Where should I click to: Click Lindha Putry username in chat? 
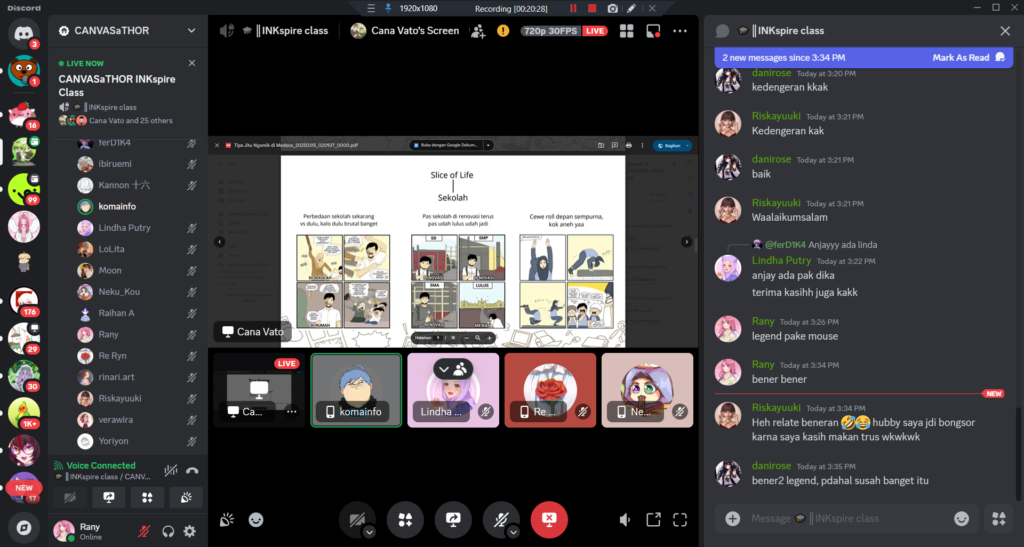tap(781, 260)
